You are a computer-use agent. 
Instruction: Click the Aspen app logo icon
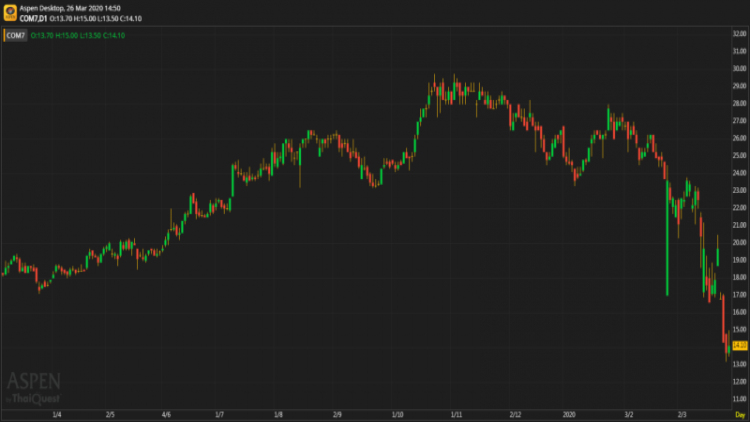(x=11, y=12)
